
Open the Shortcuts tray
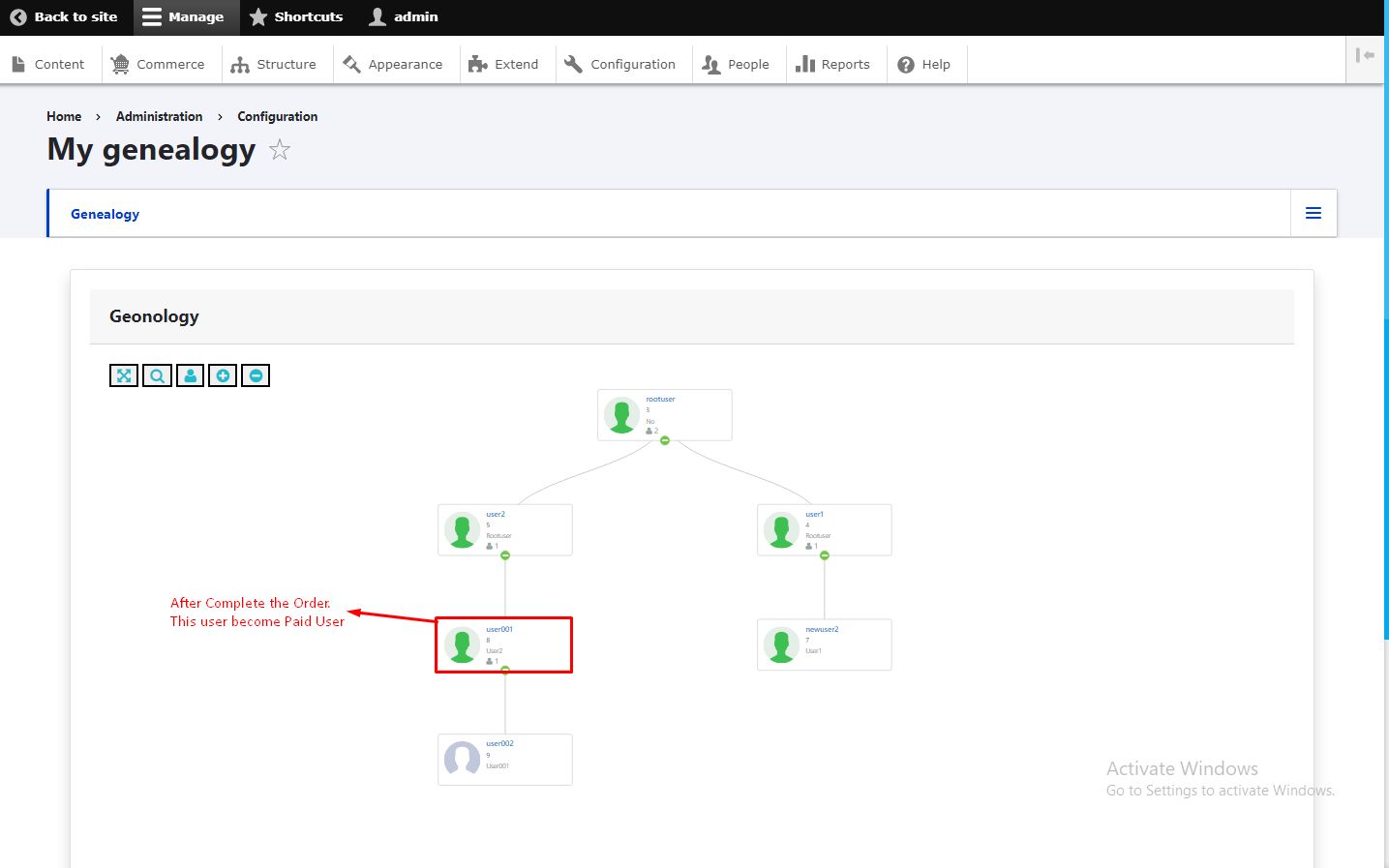pos(296,17)
